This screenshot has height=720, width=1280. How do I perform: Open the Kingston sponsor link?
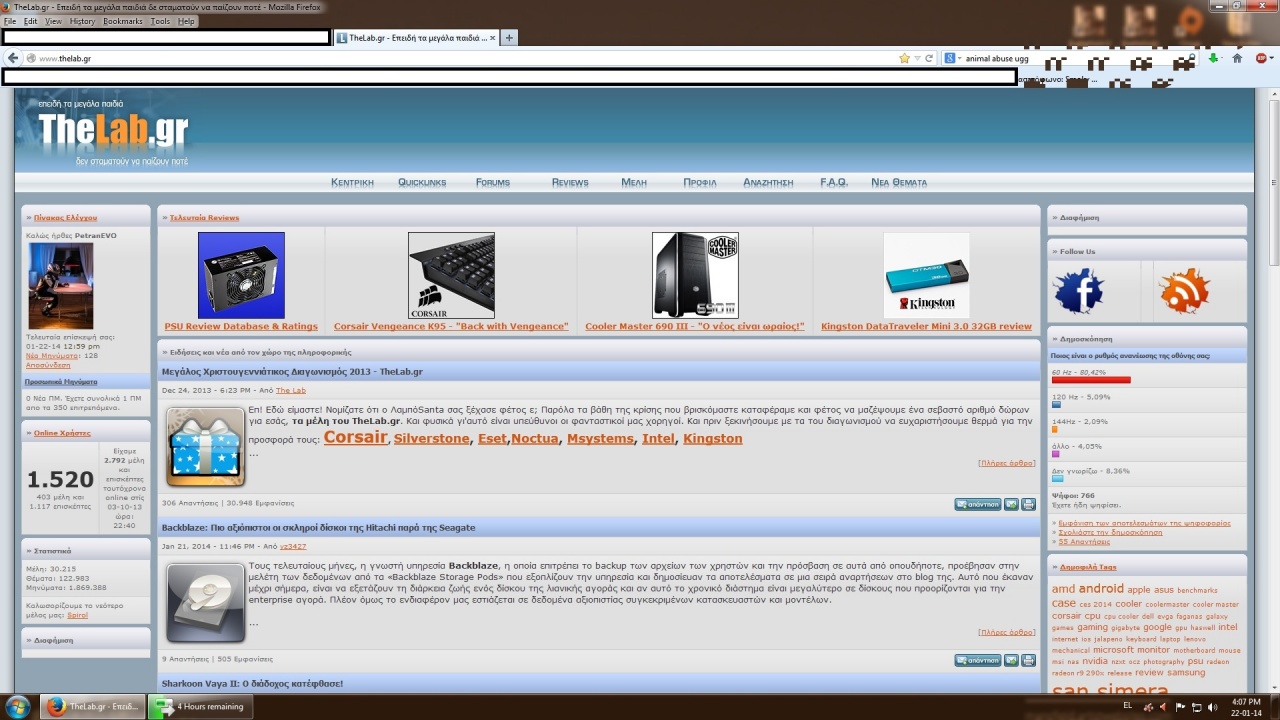coord(713,438)
